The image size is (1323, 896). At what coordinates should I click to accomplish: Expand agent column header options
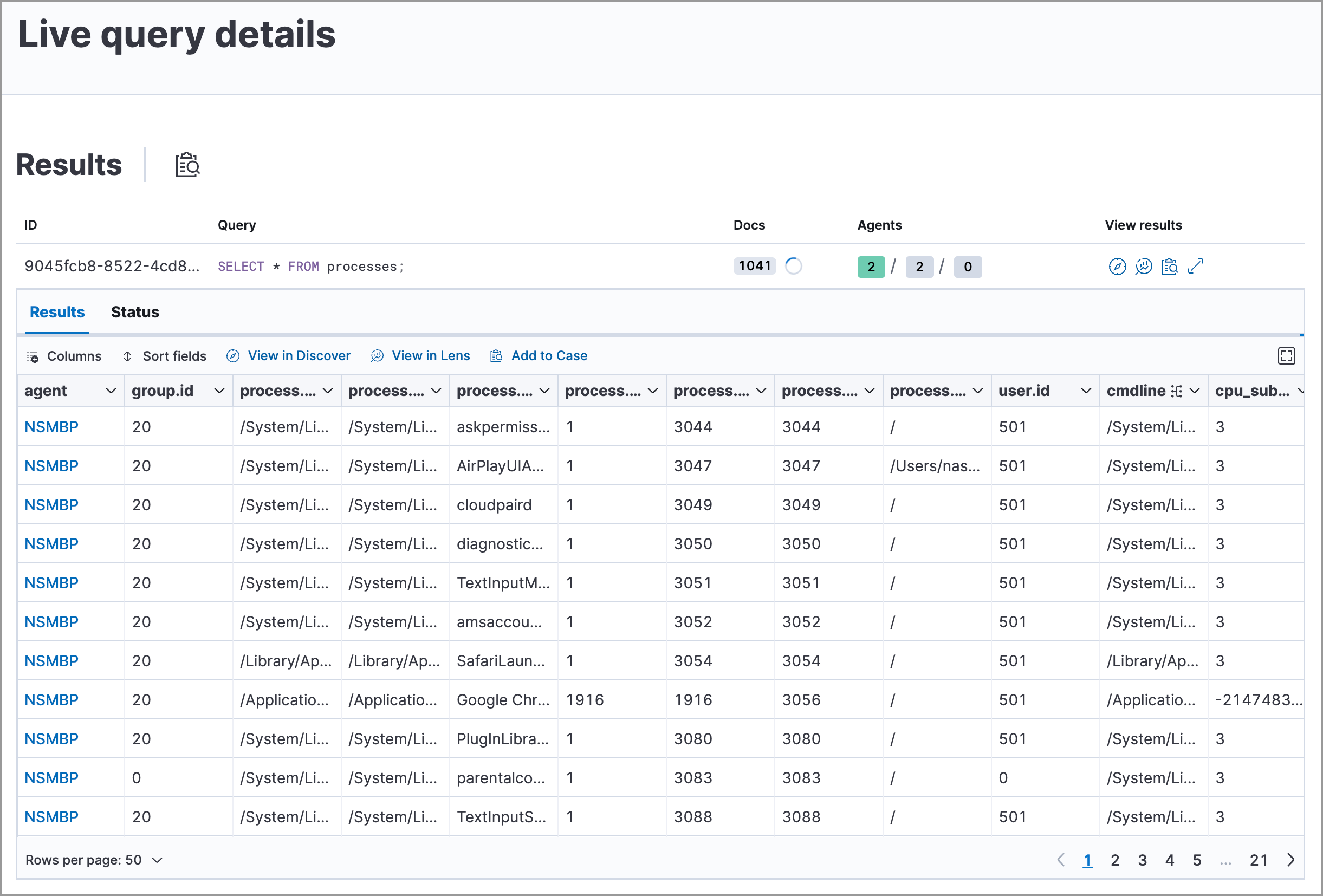point(111,391)
